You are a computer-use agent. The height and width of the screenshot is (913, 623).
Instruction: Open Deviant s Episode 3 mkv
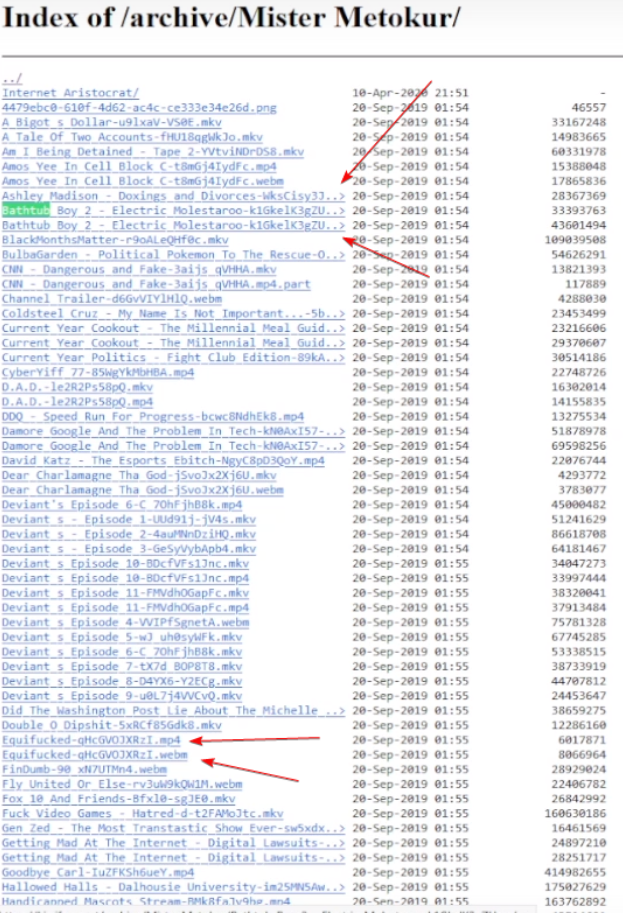129,548
